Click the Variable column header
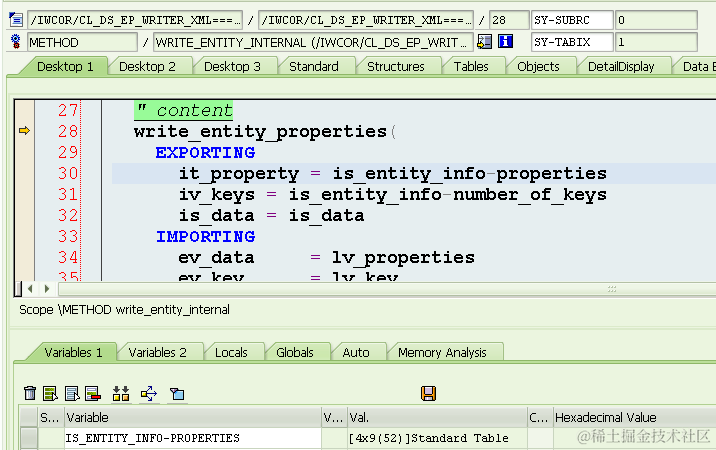Viewport: 716px width, 450px height. pos(193,417)
